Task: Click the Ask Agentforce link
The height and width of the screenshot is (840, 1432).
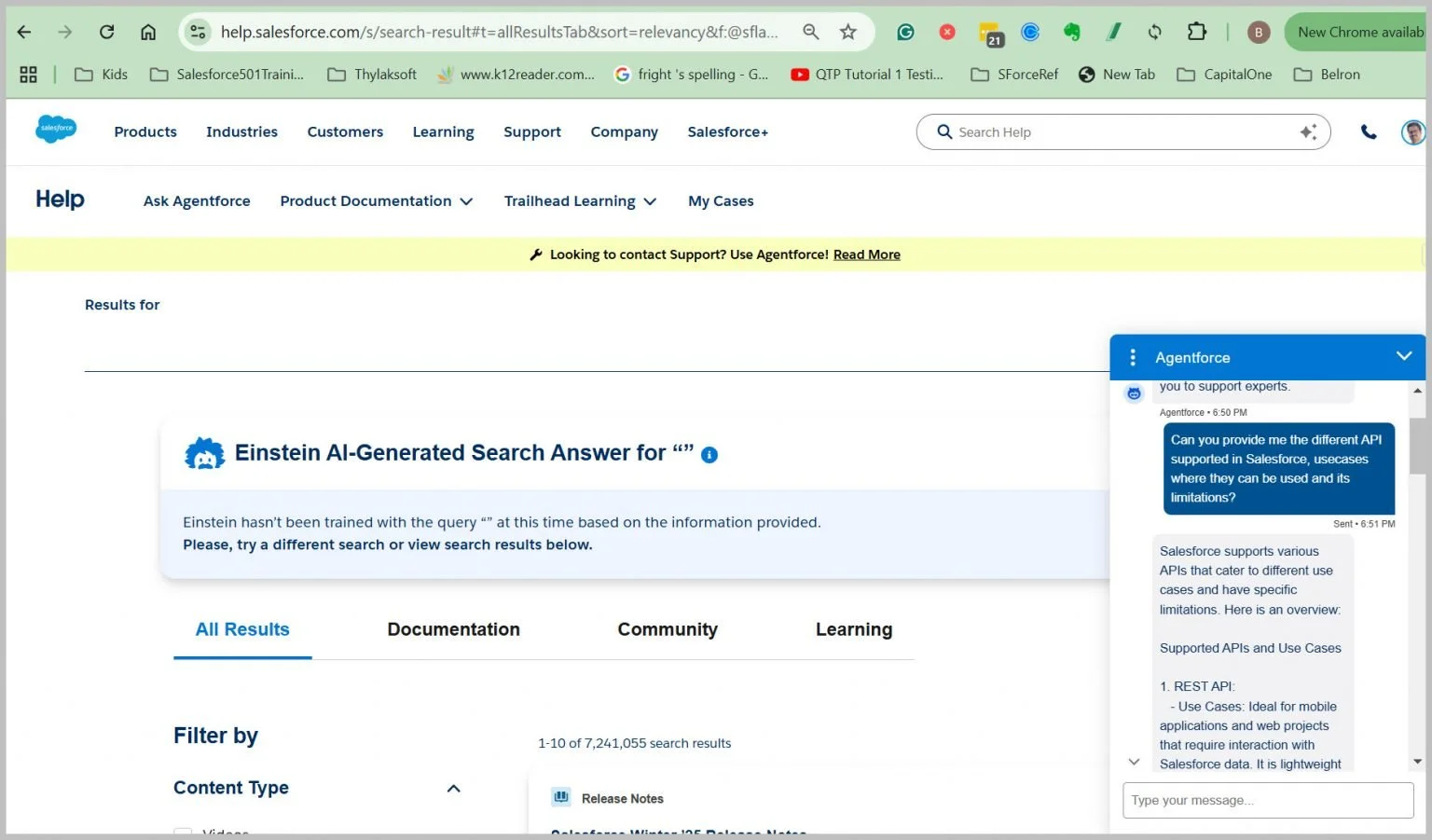Action: pos(197,200)
